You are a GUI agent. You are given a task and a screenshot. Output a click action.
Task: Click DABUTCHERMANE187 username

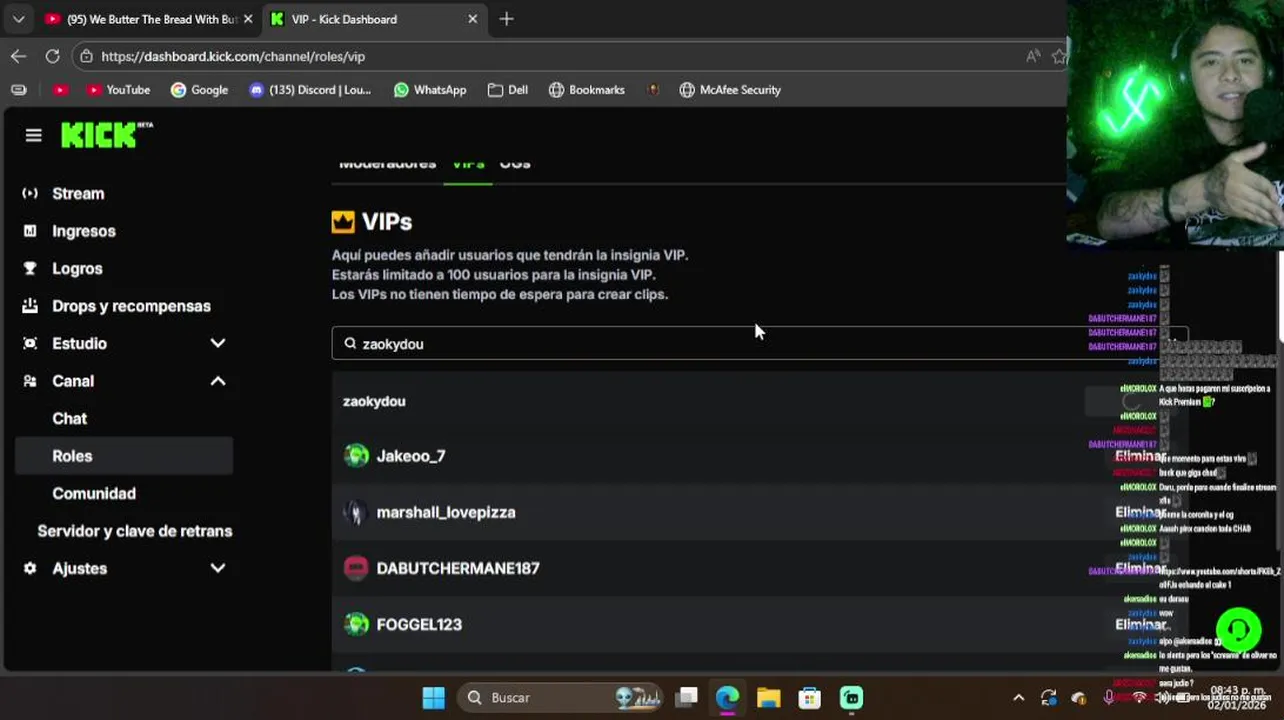click(x=458, y=568)
